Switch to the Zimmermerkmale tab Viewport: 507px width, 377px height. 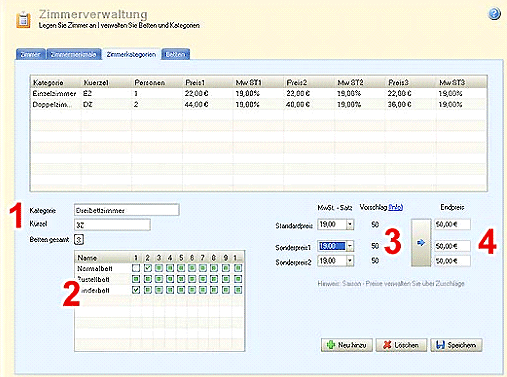point(74,54)
